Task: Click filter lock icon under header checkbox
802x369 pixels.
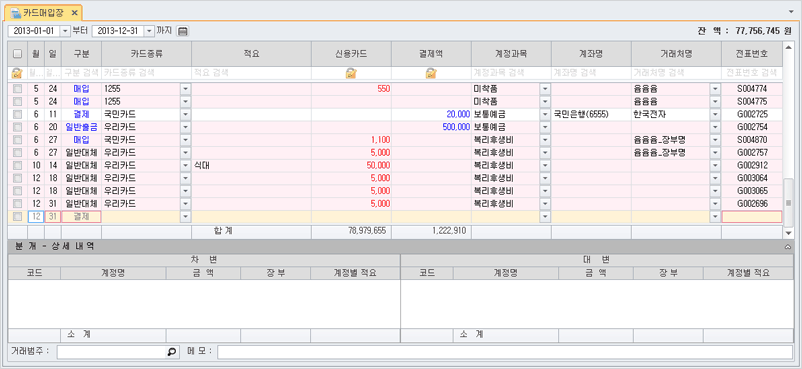Action: [x=17, y=73]
